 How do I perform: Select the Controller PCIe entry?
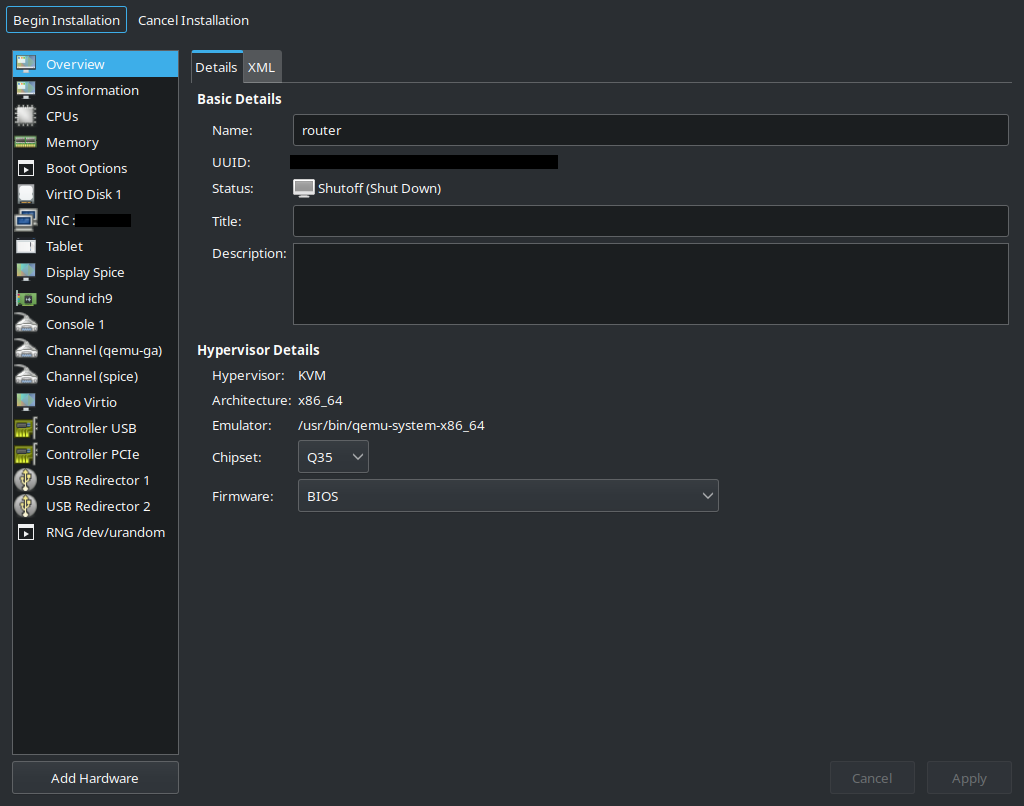pyautogui.click(x=95, y=454)
